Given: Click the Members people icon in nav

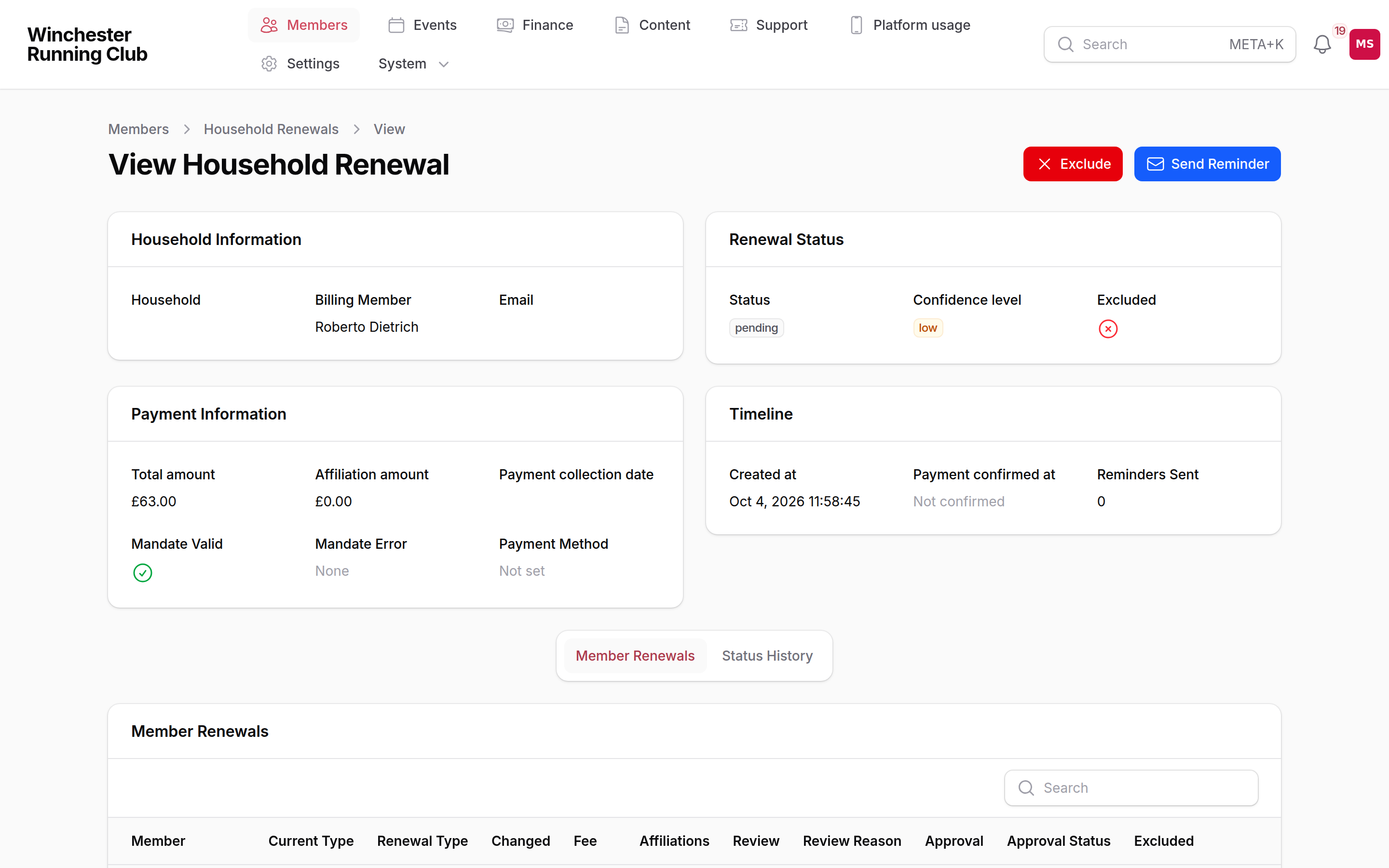Looking at the screenshot, I should [269, 25].
